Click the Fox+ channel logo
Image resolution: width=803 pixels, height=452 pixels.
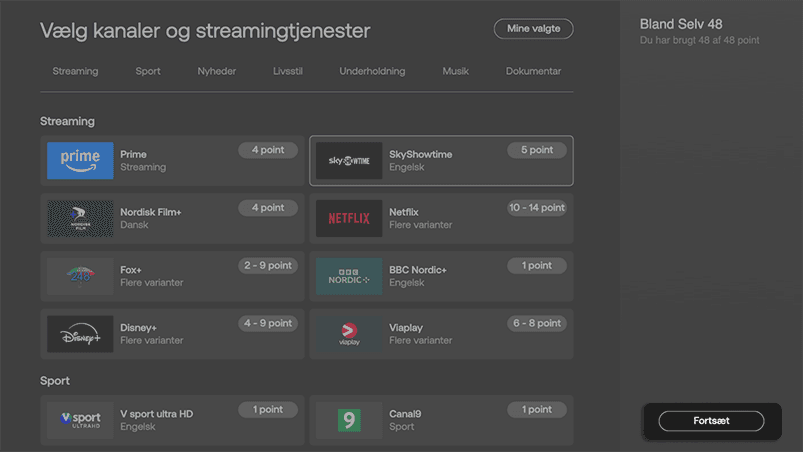(80, 277)
